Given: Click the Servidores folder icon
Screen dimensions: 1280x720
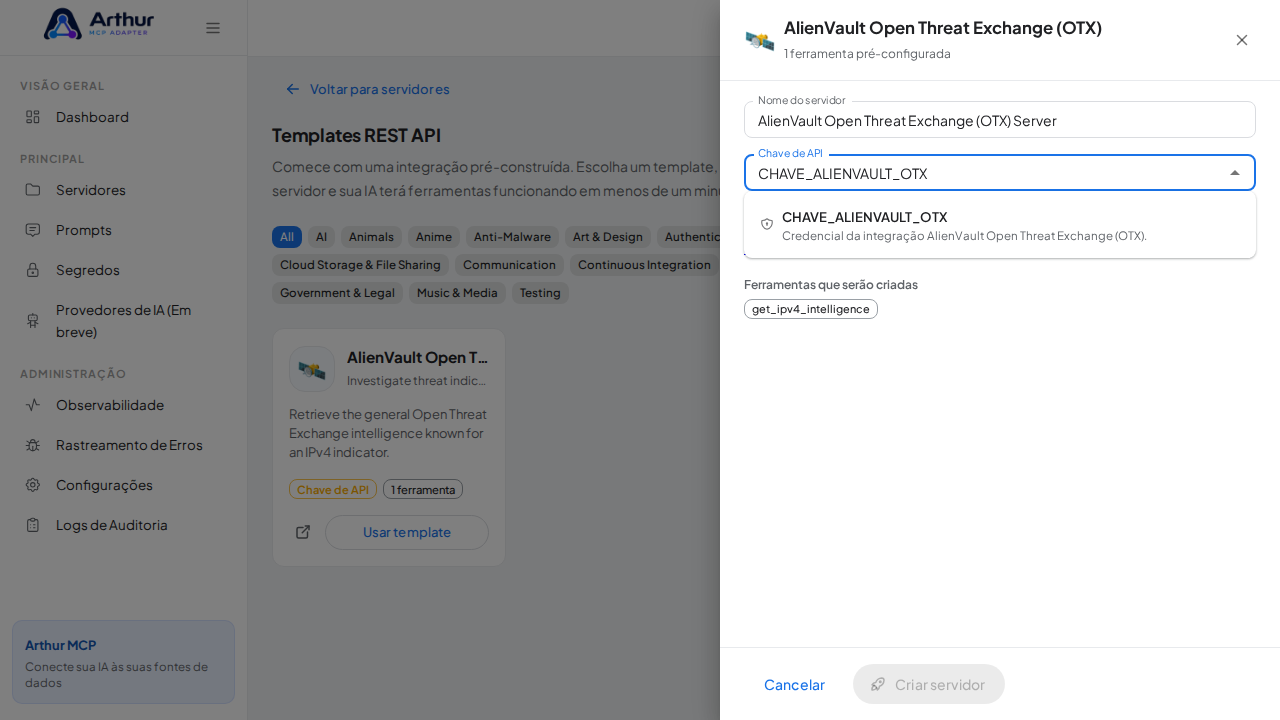Looking at the screenshot, I should (33, 190).
